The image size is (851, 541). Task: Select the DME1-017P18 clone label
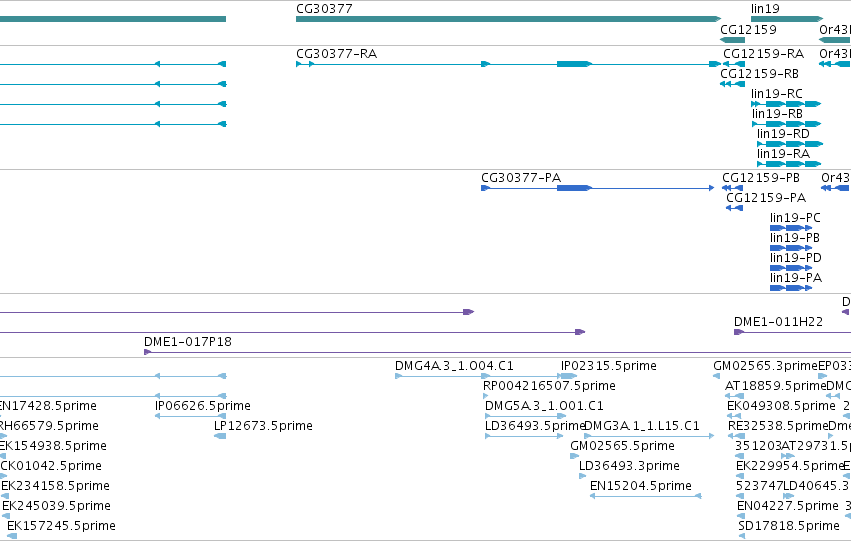pyautogui.click(x=188, y=342)
